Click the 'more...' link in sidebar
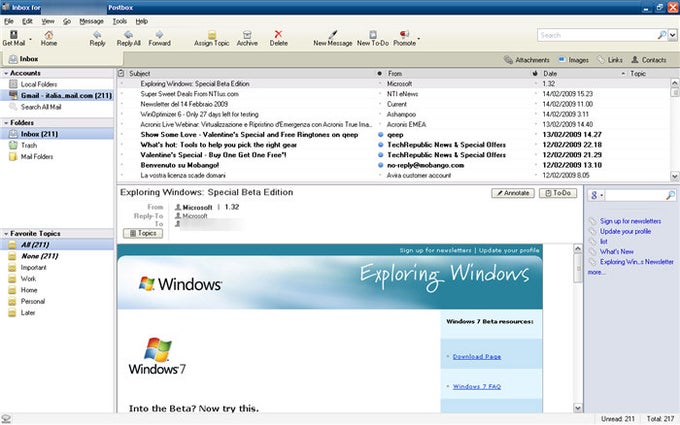The image size is (680, 425). [597, 272]
